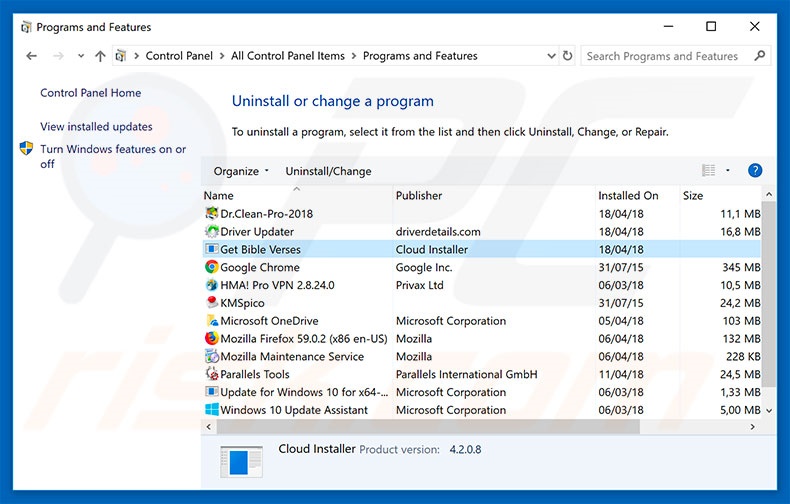The image size is (790, 504).
Task: Click the Windows shield icon beside features link
Action: pyautogui.click(x=26, y=148)
